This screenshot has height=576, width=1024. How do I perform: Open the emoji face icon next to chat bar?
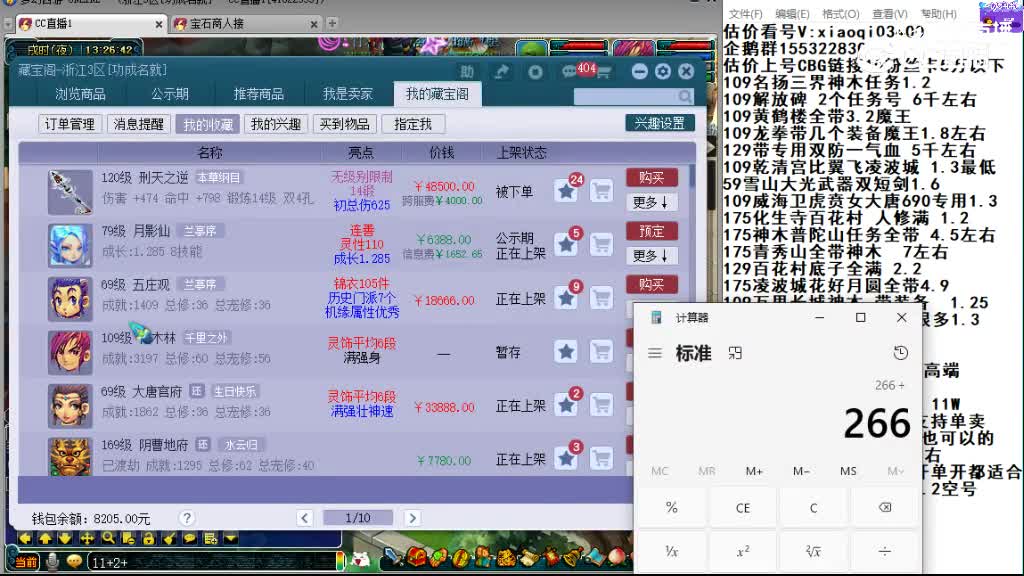click(x=74, y=560)
